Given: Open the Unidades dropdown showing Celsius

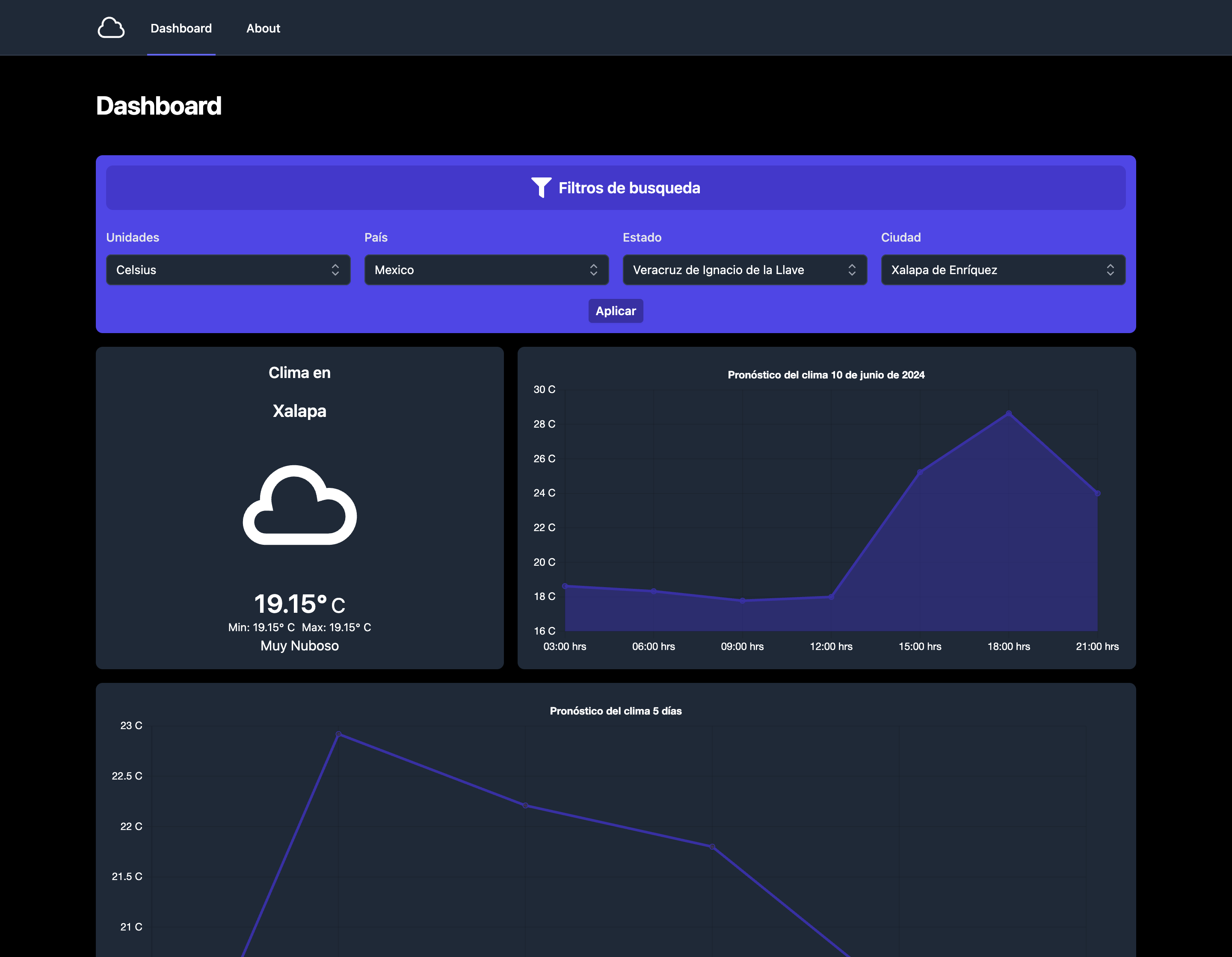Looking at the screenshot, I should point(228,269).
